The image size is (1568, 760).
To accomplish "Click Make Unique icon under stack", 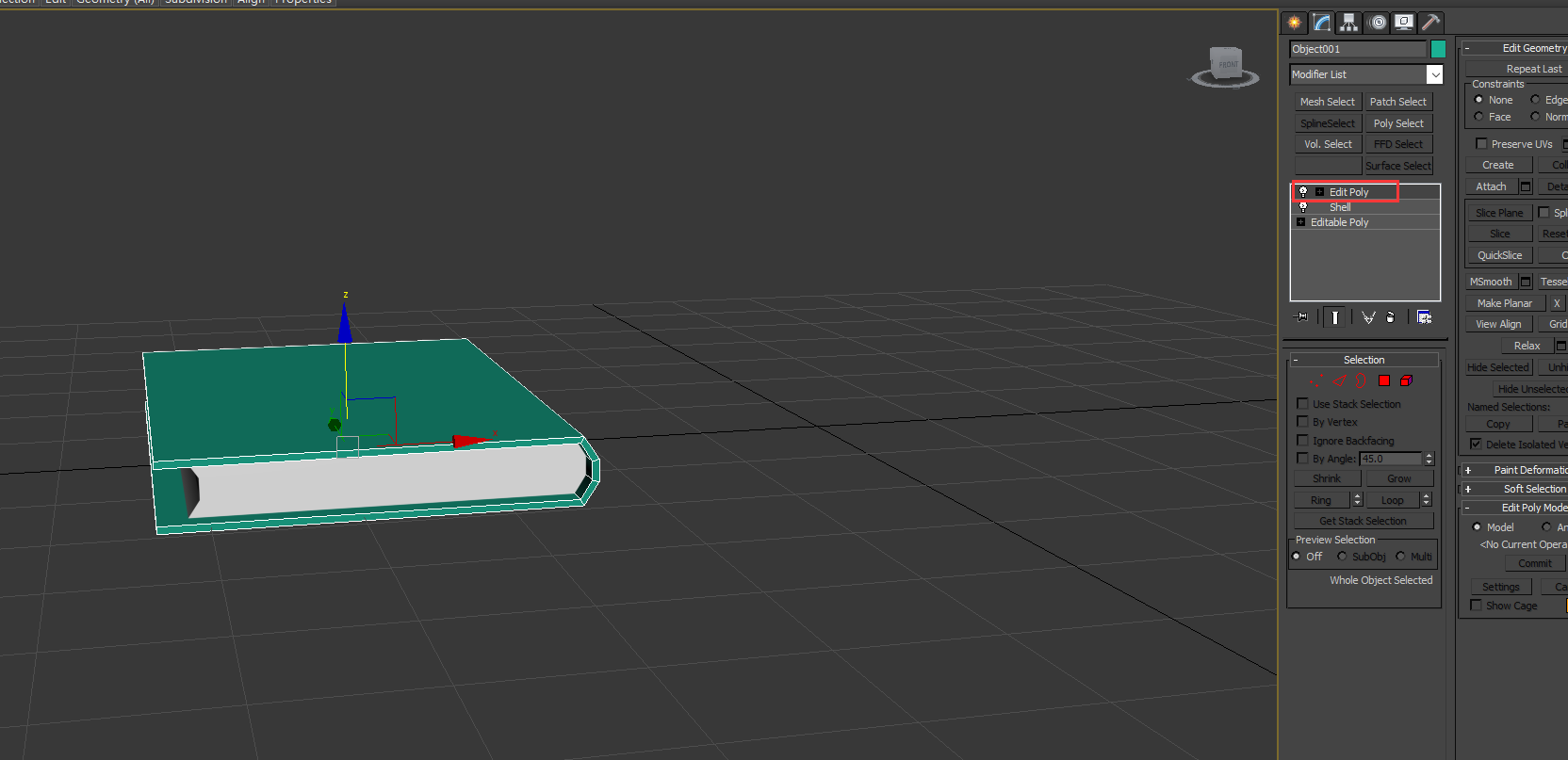I will coord(1368,317).
